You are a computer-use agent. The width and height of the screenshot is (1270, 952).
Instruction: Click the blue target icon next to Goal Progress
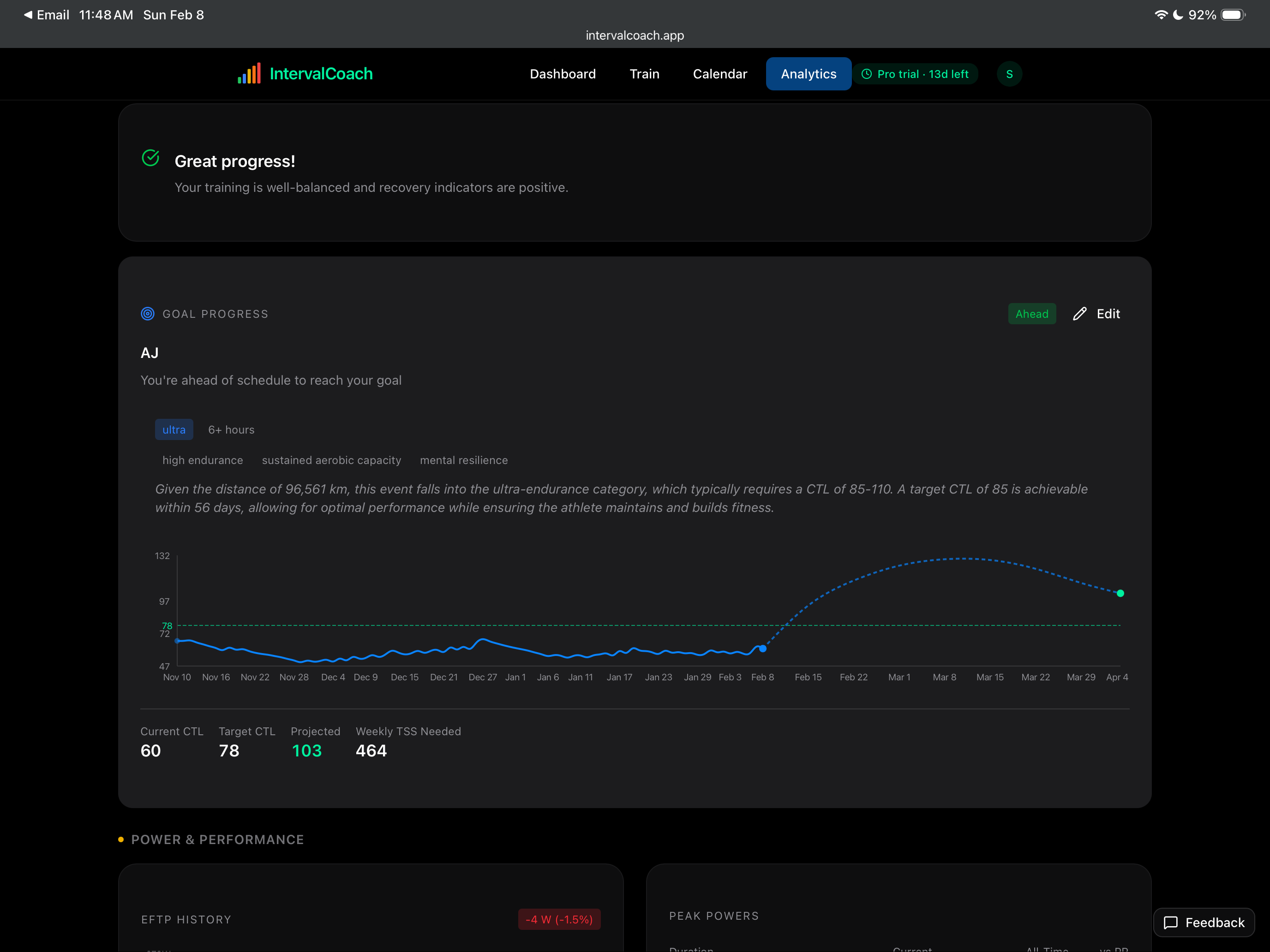(148, 314)
